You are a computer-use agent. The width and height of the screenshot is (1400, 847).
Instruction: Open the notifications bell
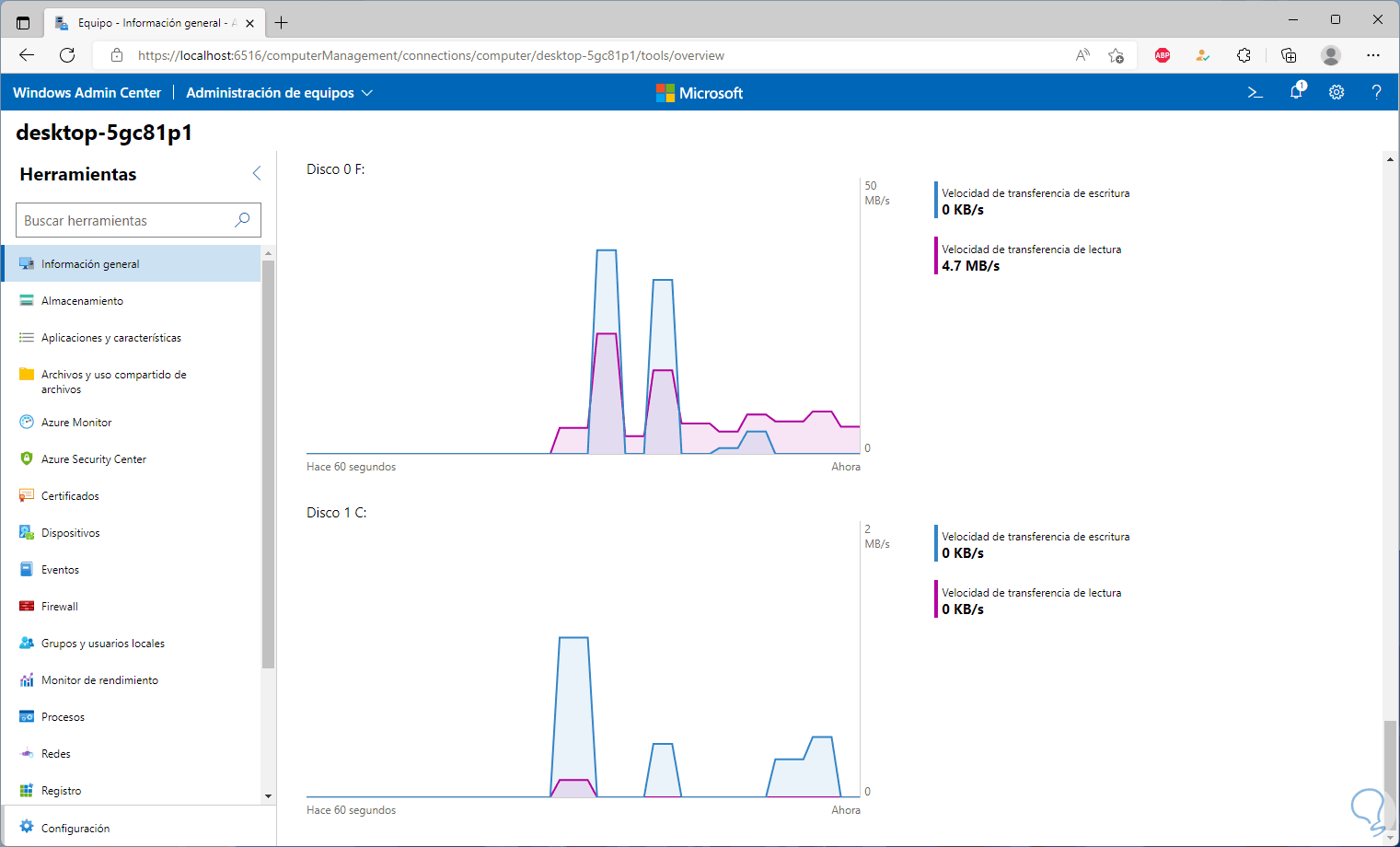[x=1296, y=91]
